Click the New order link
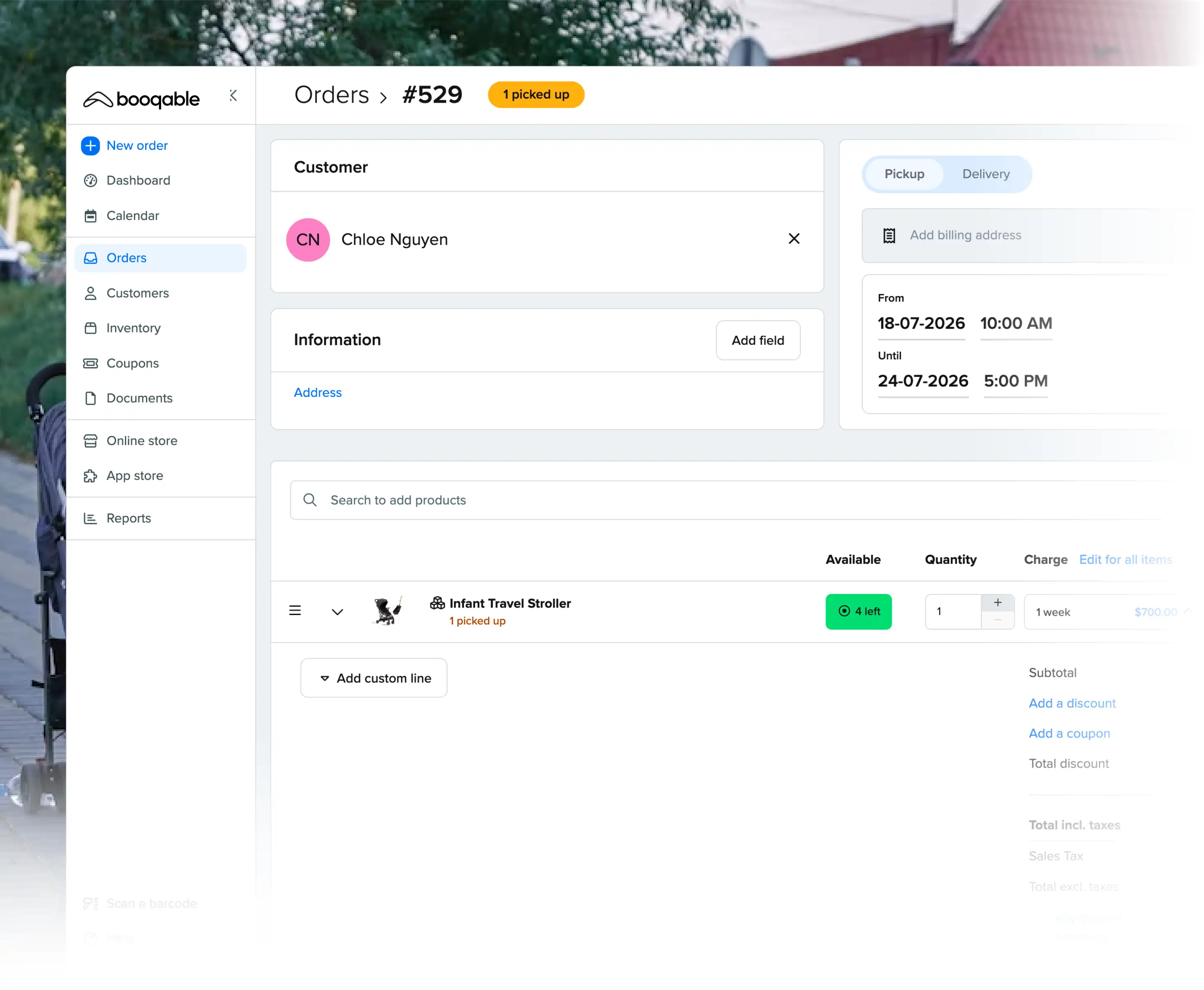Screen dimensions: 1204x990 [137, 146]
